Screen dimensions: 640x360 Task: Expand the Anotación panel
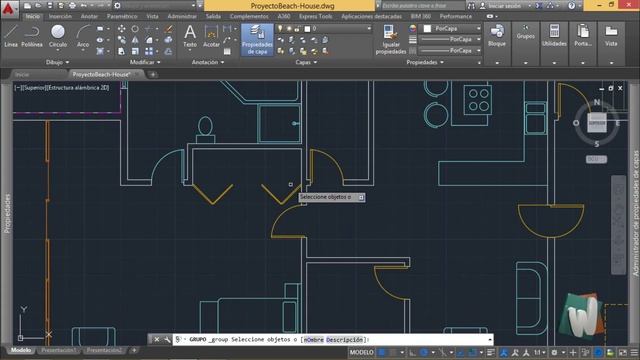208,62
